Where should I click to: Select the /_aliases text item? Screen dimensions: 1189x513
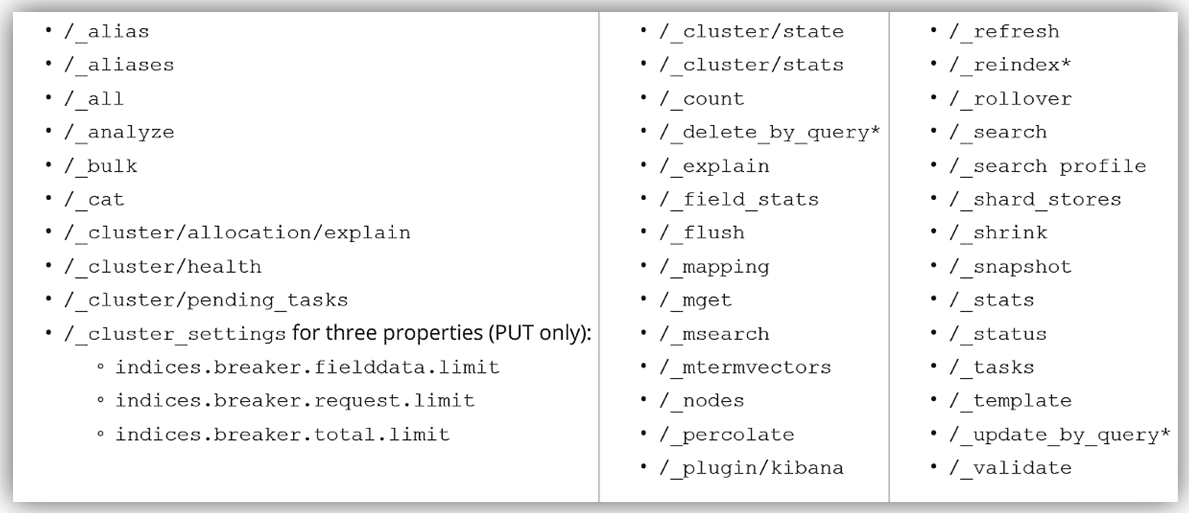117,65
